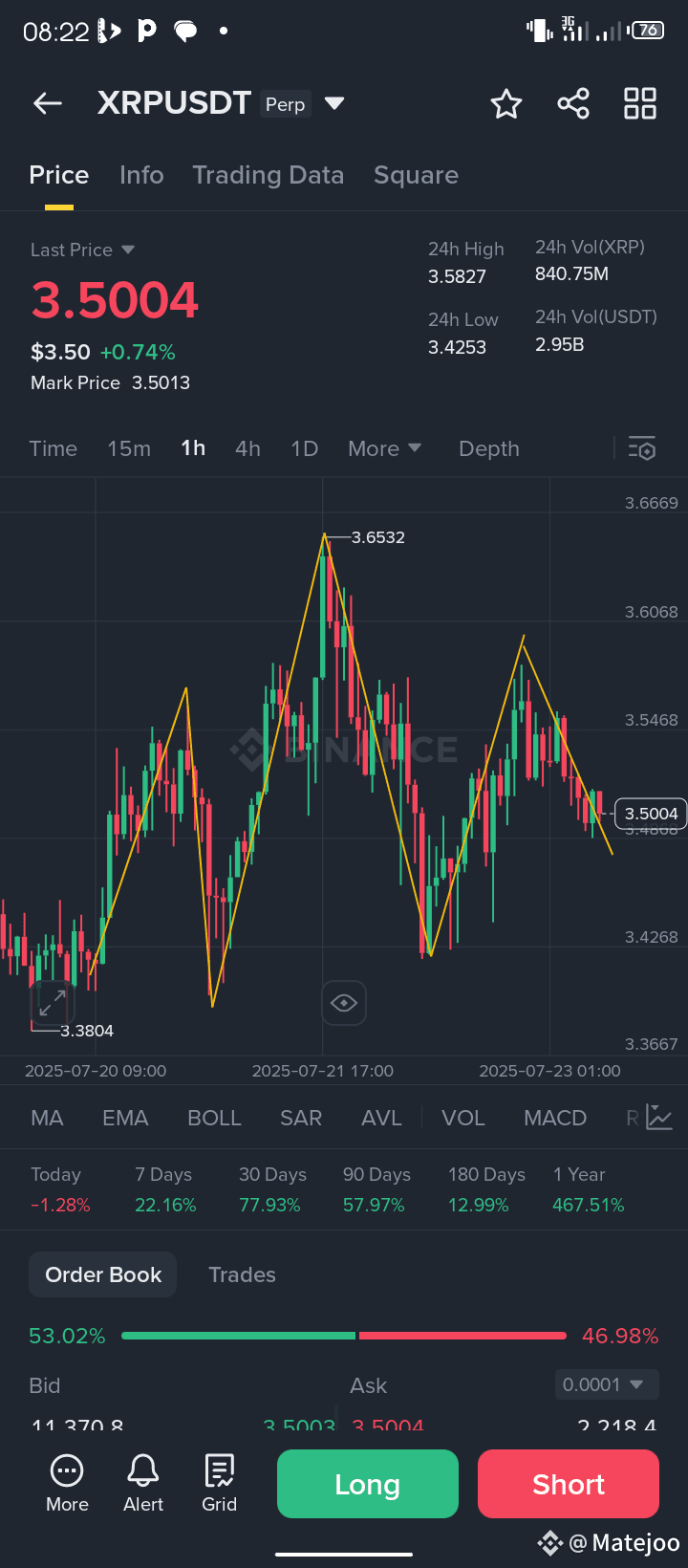
Task: Tap the bid/ask ratio bar
Action: 344,1336
